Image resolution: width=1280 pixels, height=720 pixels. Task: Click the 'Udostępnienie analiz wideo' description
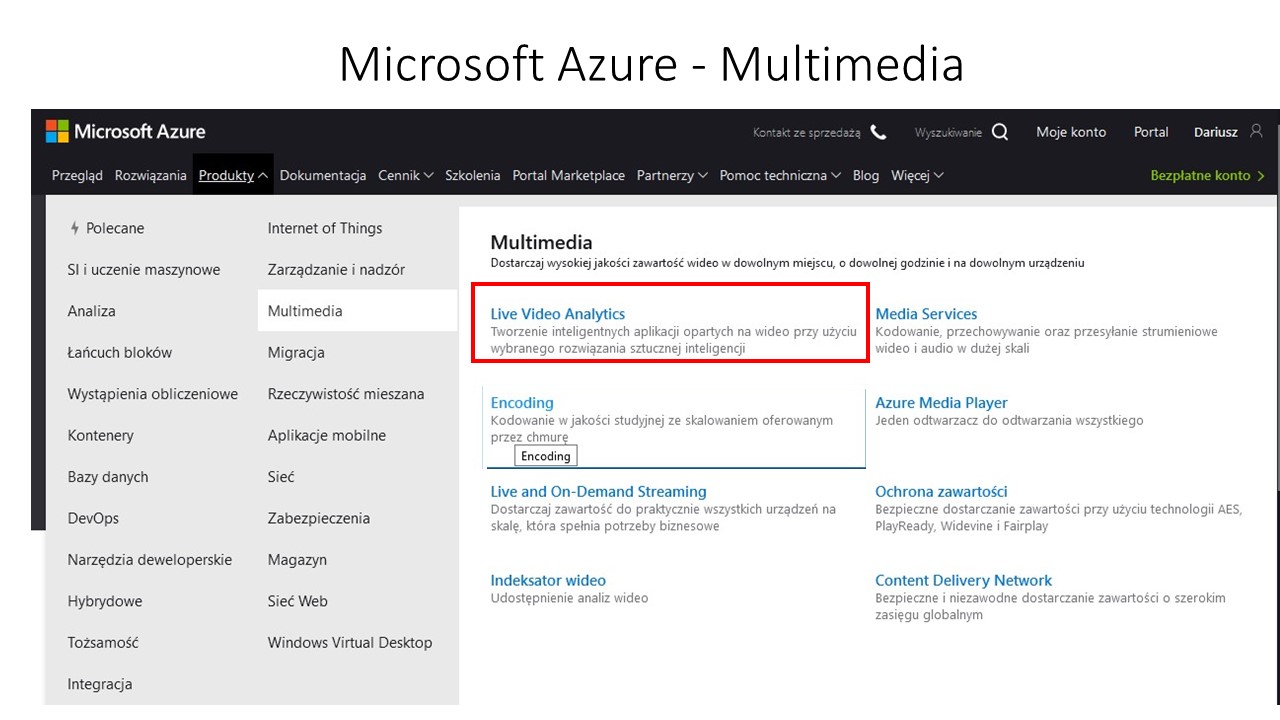(570, 598)
